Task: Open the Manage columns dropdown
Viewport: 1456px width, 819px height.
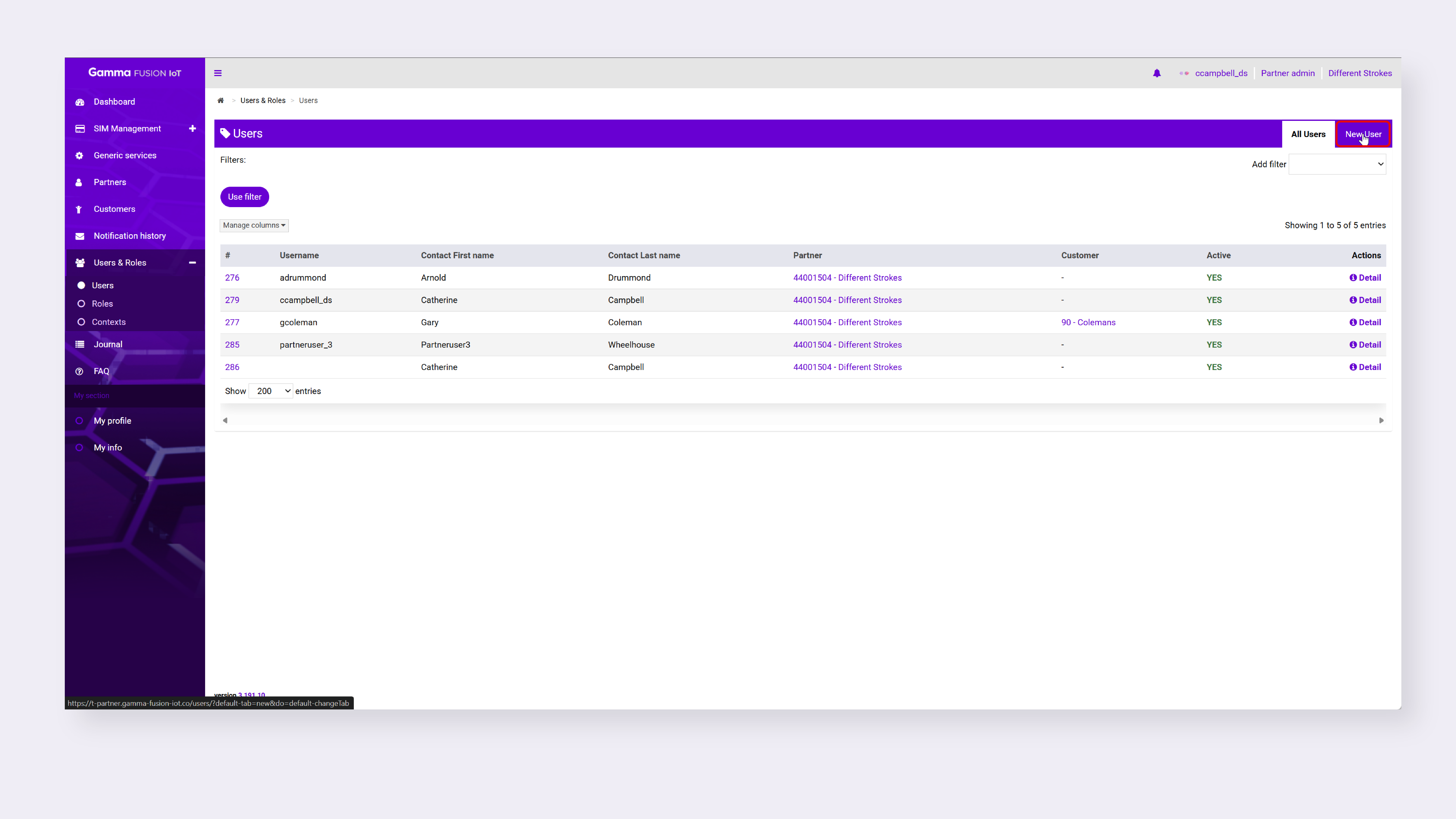Action: [x=254, y=225]
